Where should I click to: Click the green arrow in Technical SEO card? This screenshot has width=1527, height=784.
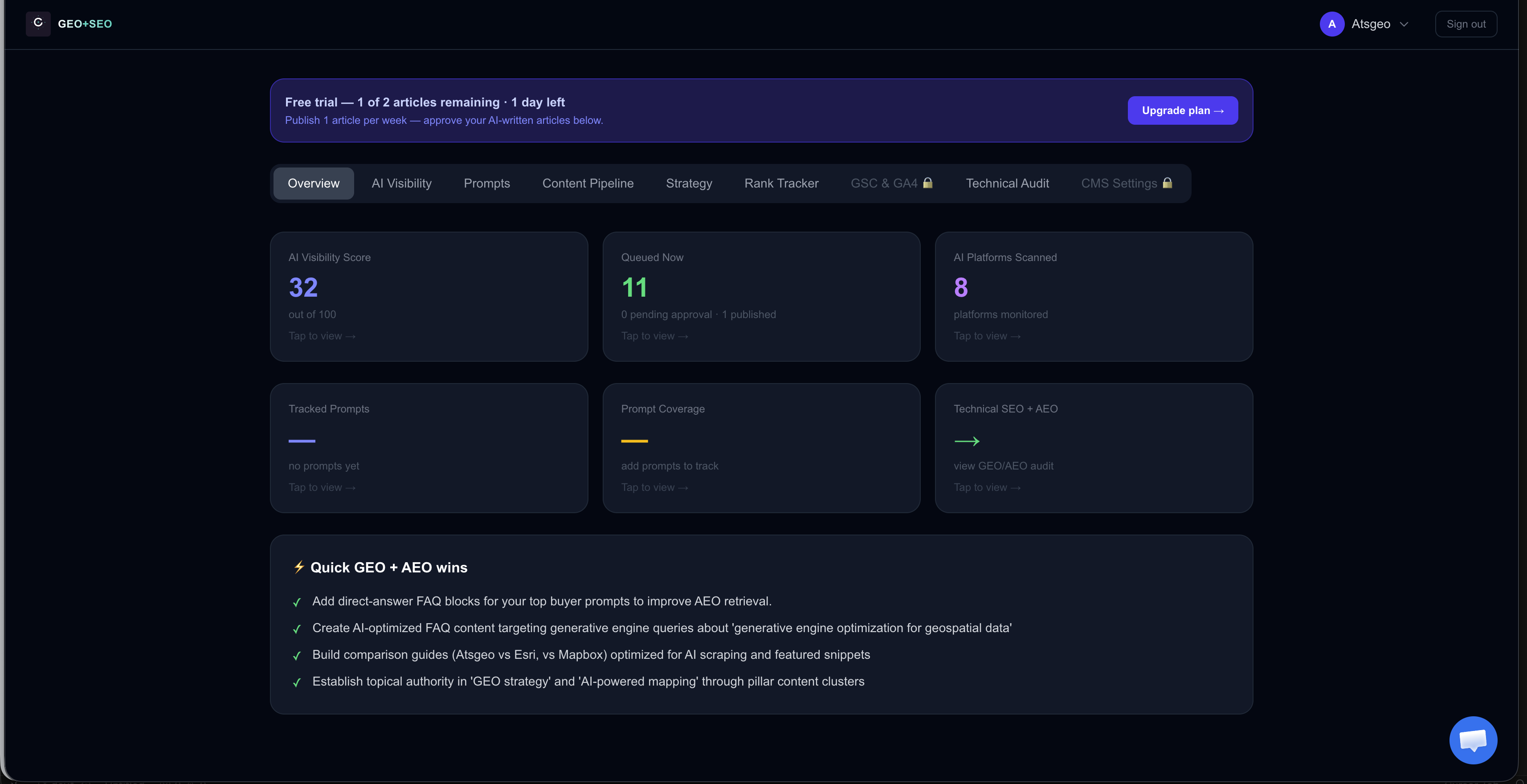tap(967, 441)
